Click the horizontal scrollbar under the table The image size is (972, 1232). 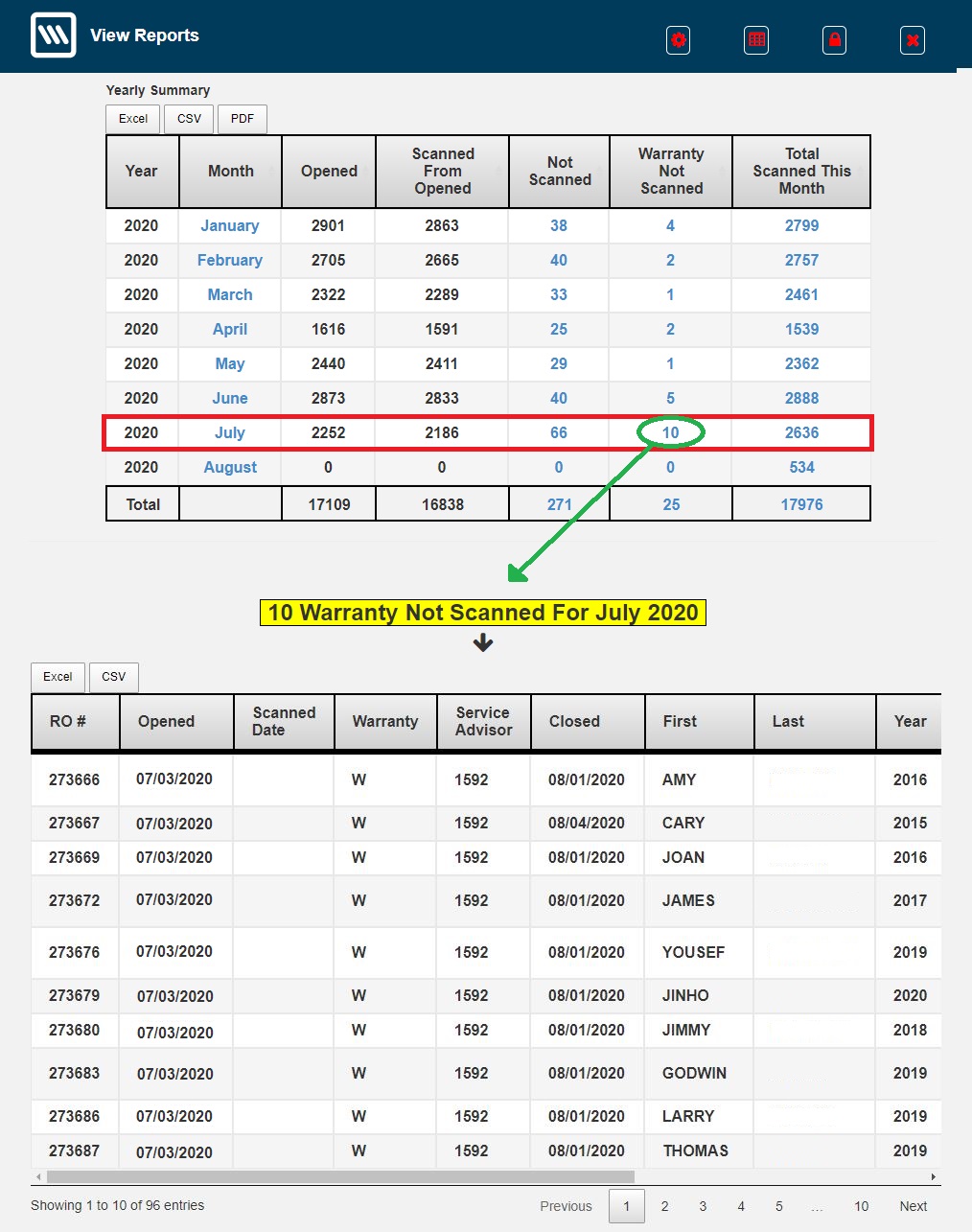click(340, 1176)
